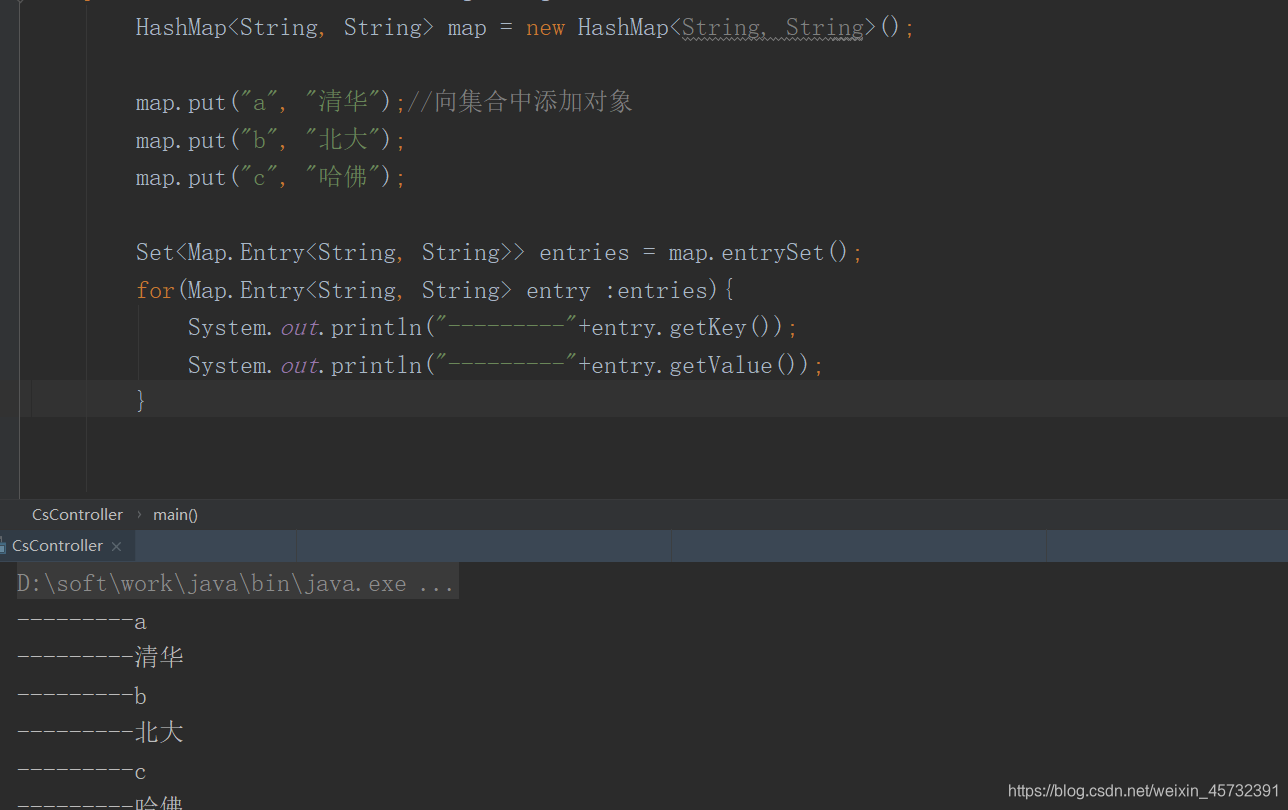Click the map.put "c", "哈佛" line

pyautogui.click(x=271, y=178)
